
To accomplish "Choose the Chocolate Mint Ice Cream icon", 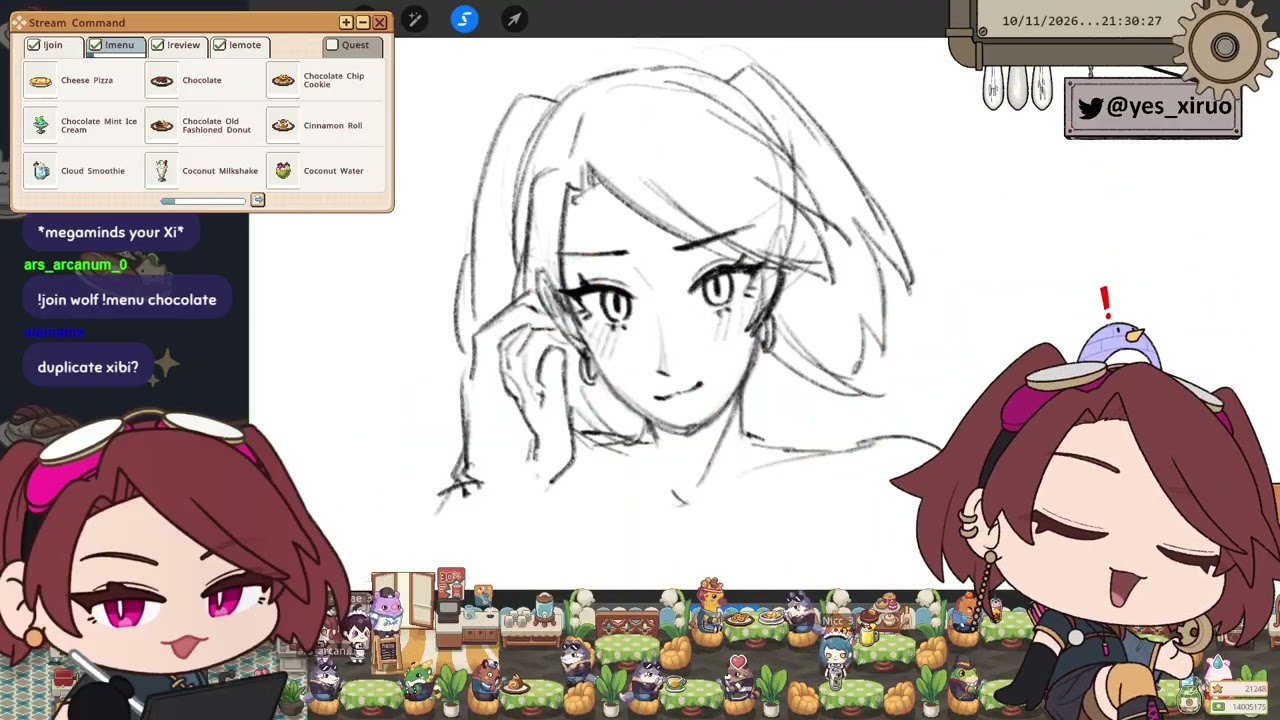I will pos(41,126).
